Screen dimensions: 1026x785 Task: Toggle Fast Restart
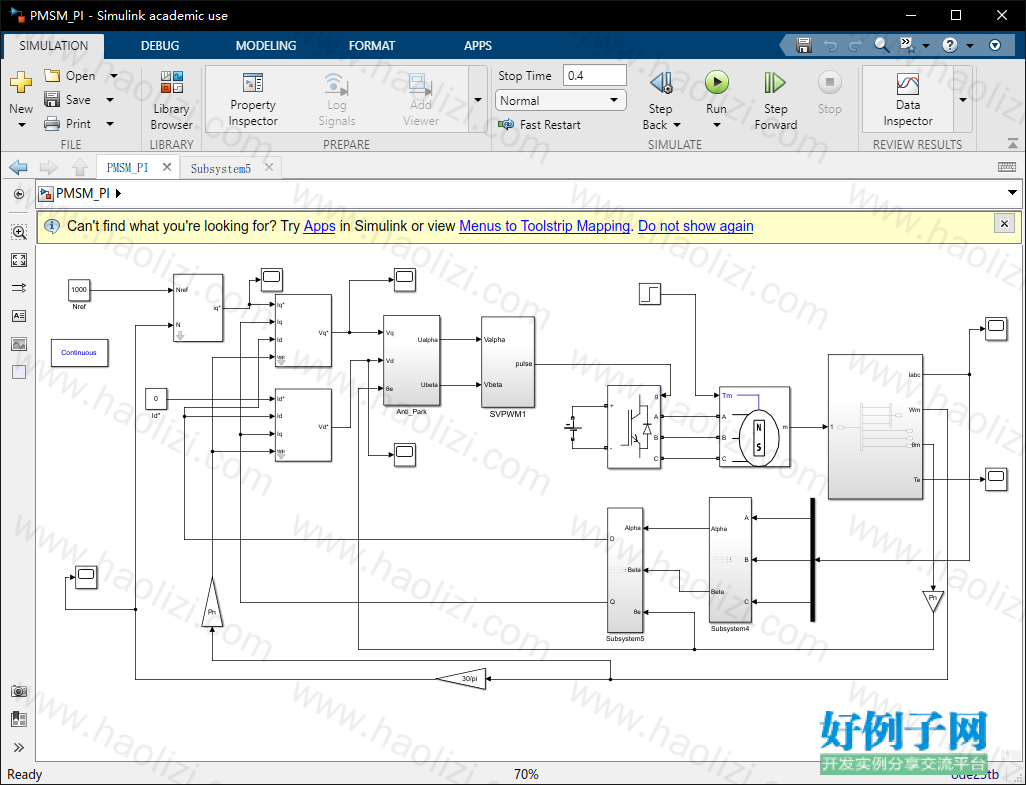click(x=540, y=124)
